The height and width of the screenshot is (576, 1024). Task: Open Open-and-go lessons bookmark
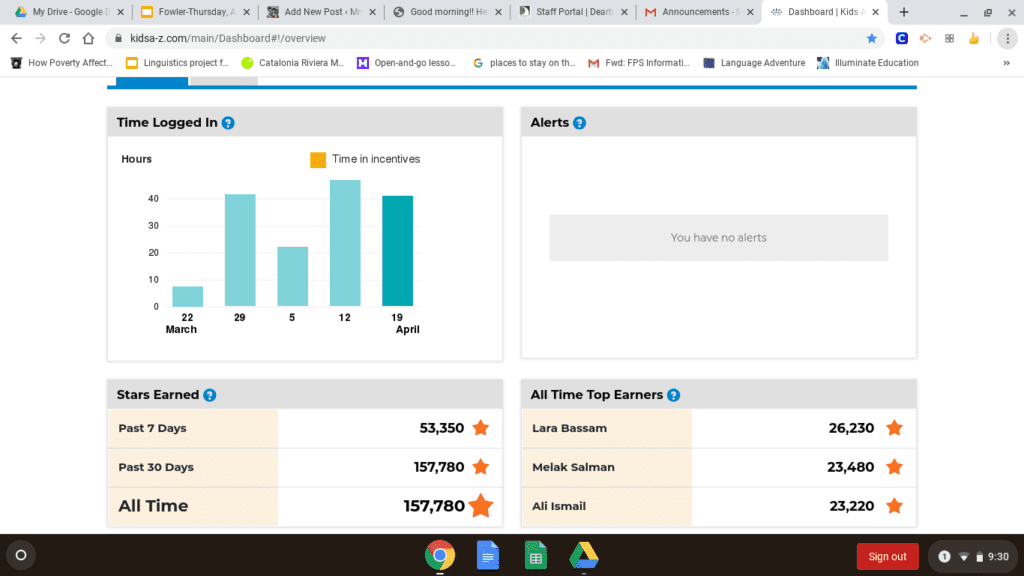[406, 63]
